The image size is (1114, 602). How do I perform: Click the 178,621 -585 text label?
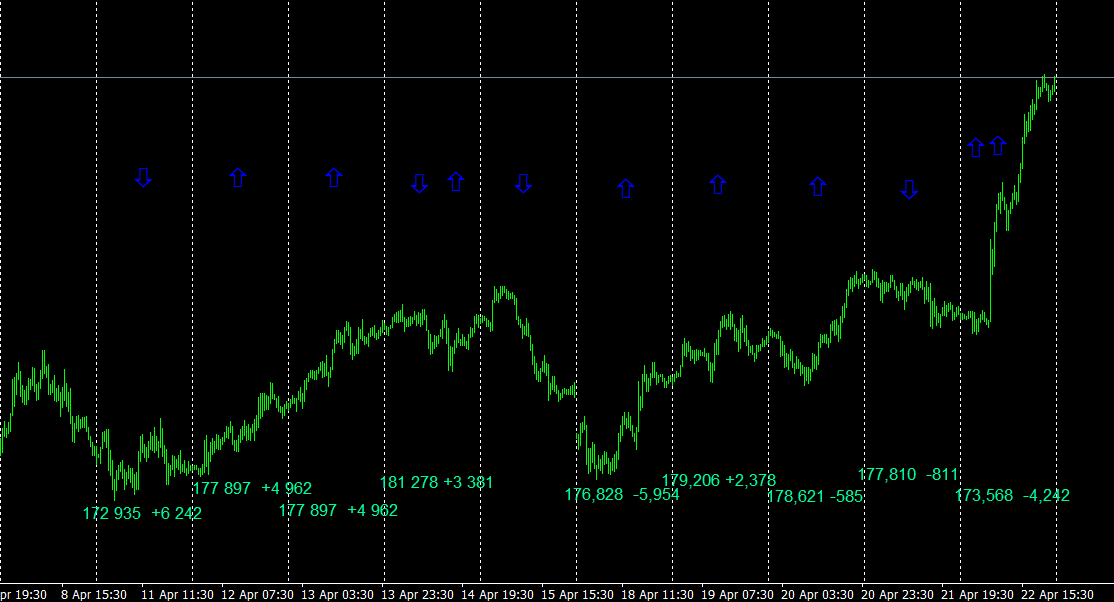[815, 496]
